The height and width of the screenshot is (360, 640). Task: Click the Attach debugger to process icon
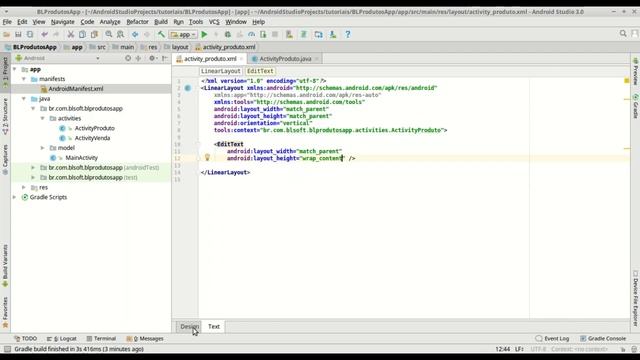pyautogui.click(x=263, y=35)
